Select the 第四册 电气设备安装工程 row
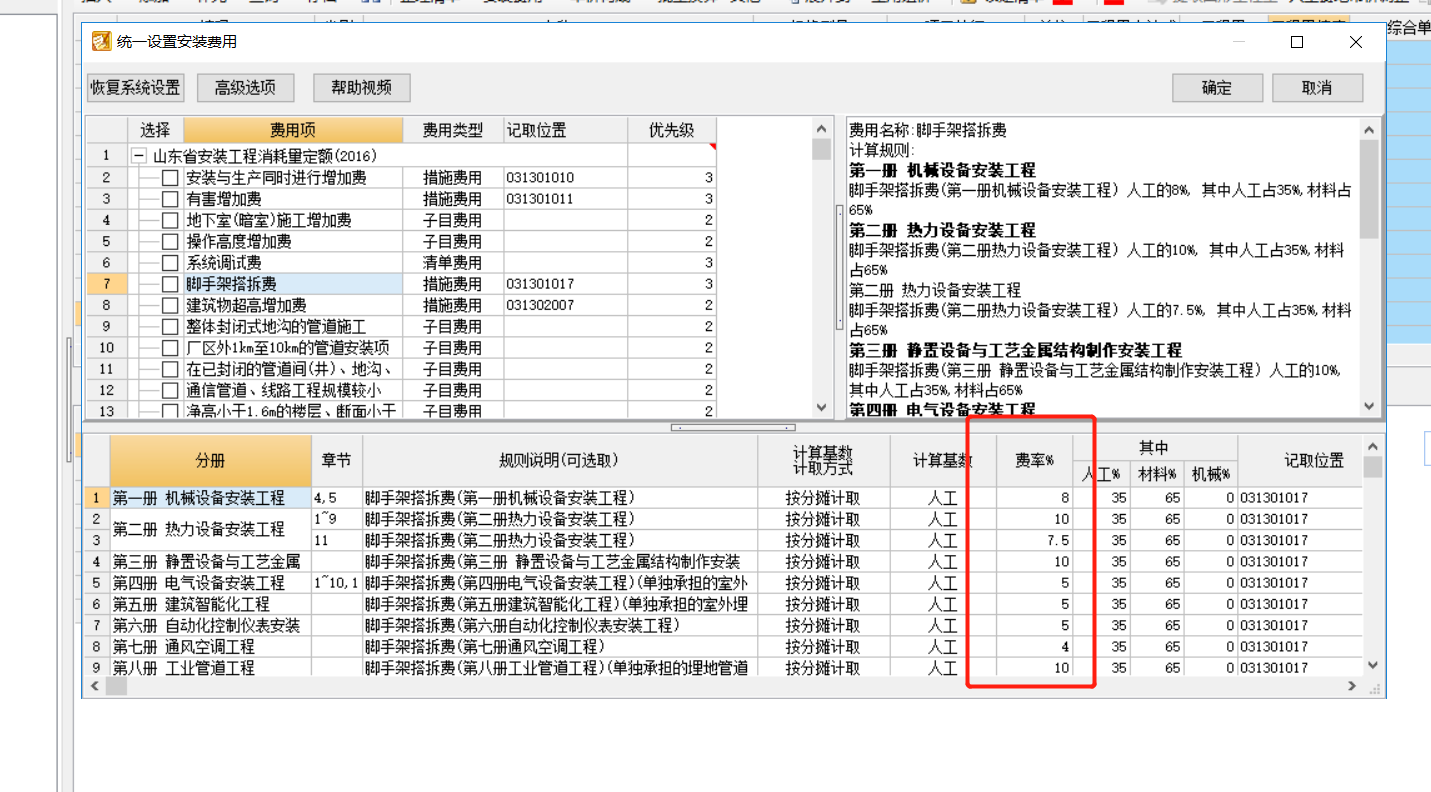The height and width of the screenshot is (792, 1431). coord(210,583)
